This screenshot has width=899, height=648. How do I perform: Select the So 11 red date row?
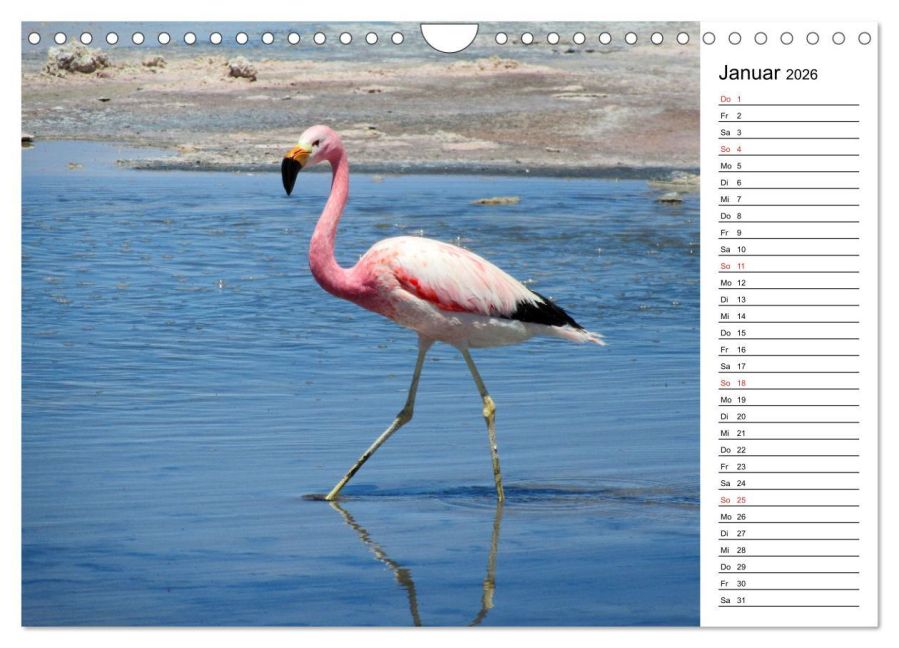789,266
